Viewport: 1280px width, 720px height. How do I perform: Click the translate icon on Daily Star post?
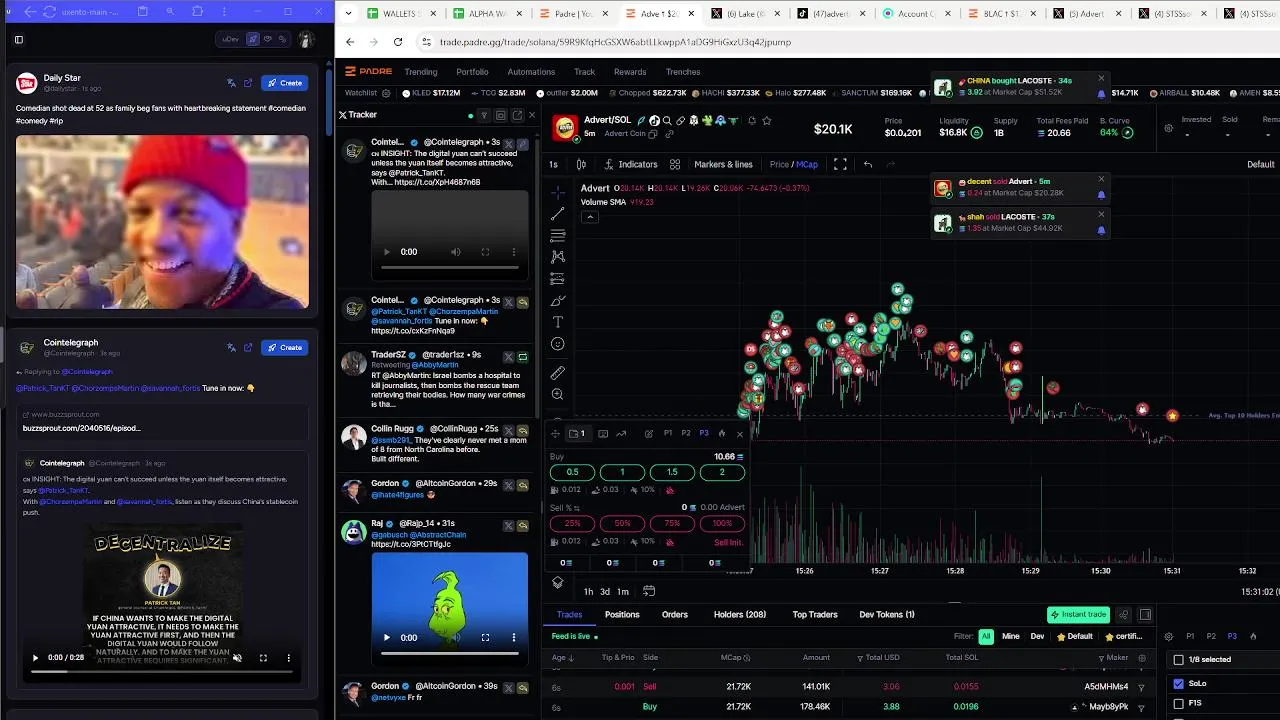tap(232, 83)
